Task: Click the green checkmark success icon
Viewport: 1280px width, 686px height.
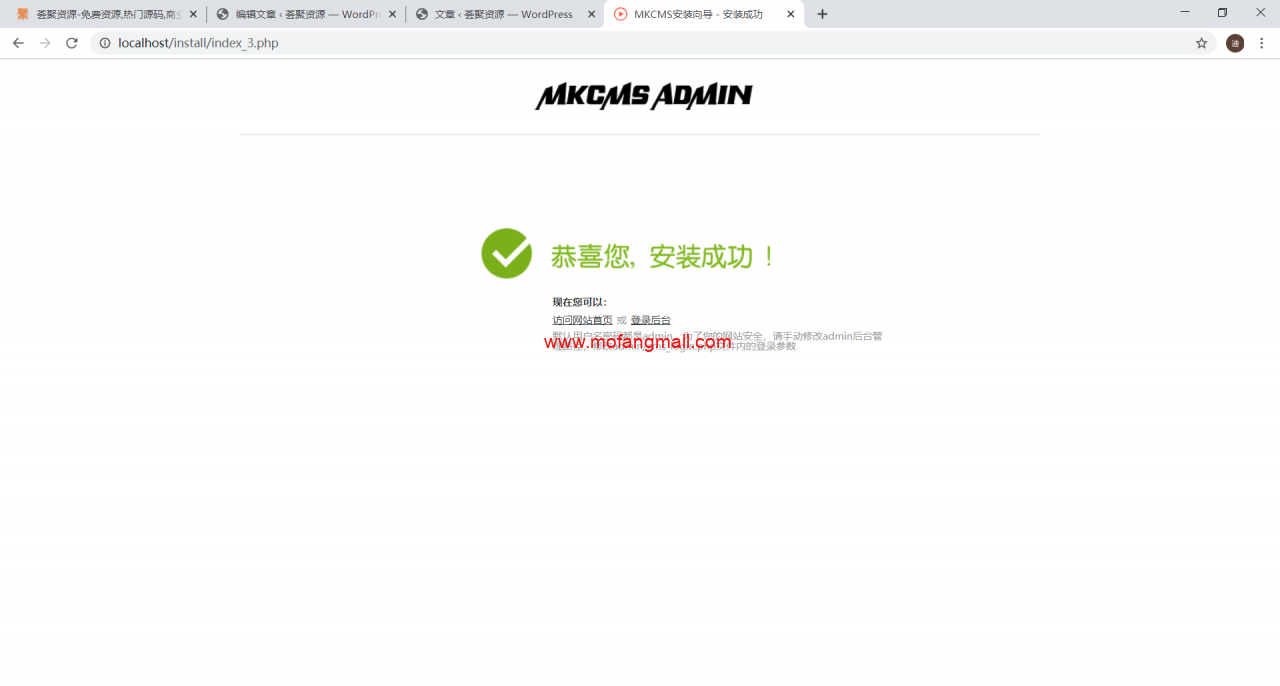Action: coord(506,253)
